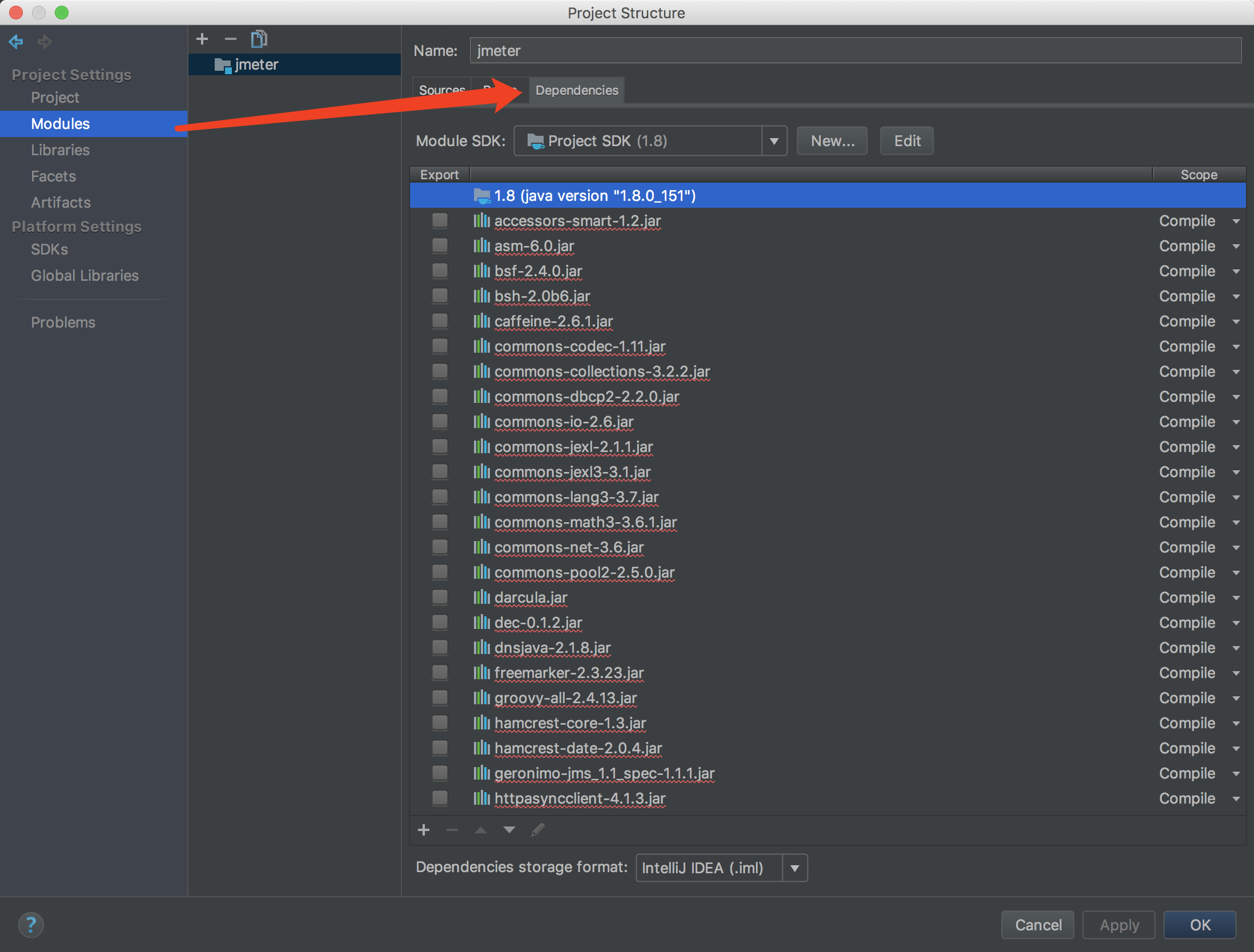The width and height of the screenshot is (1254, 952).
Task: Switch to the Dependencies tab
Action: point(577,90)
